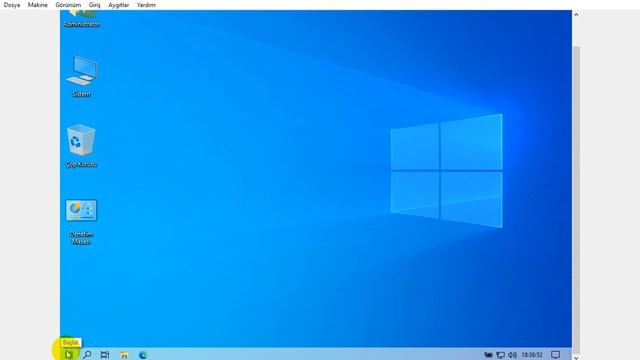Select the Administrator desktop icon
This screenshot has height=360, width=640.
click(81, 19)
